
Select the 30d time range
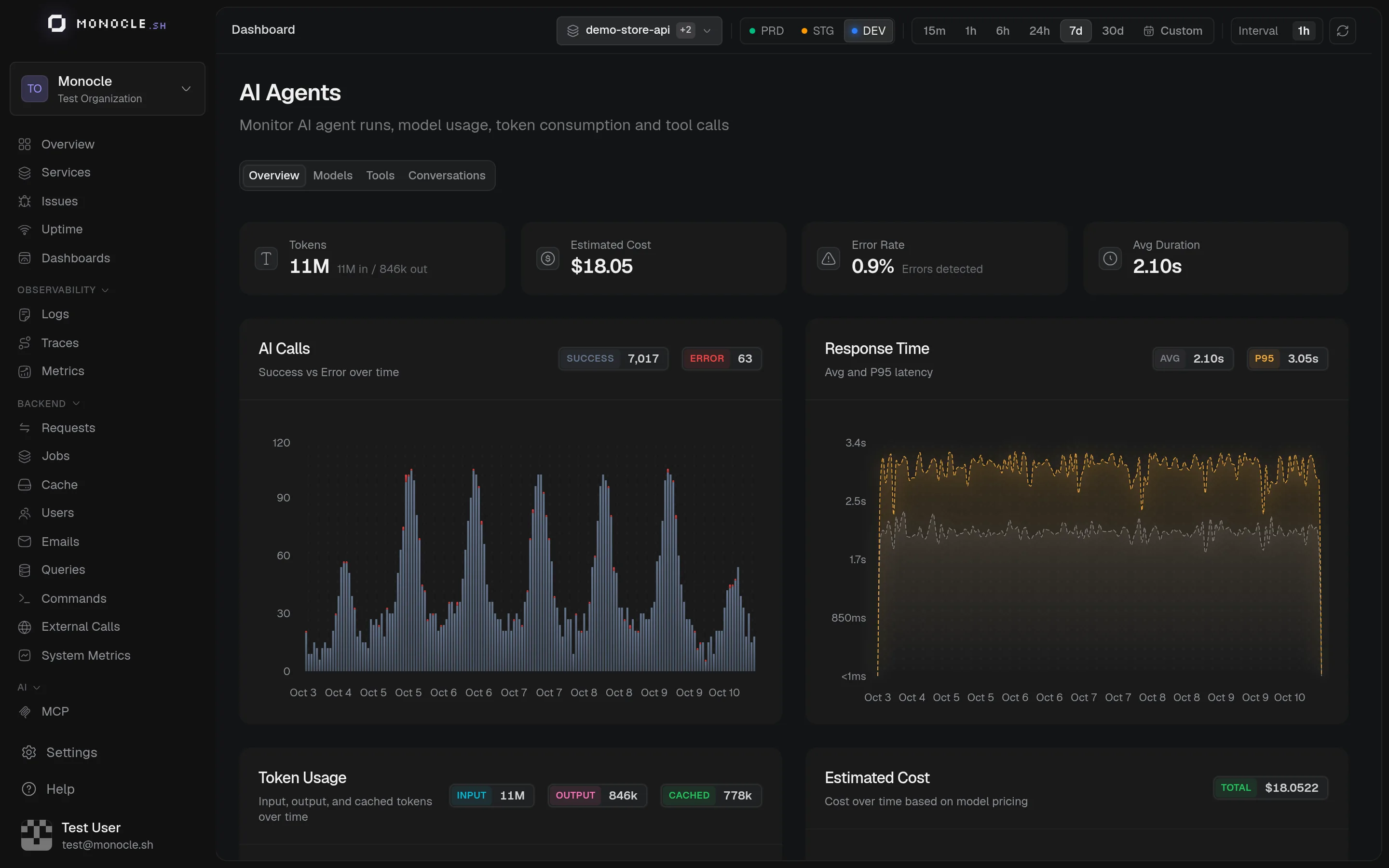coord(1112,30)
